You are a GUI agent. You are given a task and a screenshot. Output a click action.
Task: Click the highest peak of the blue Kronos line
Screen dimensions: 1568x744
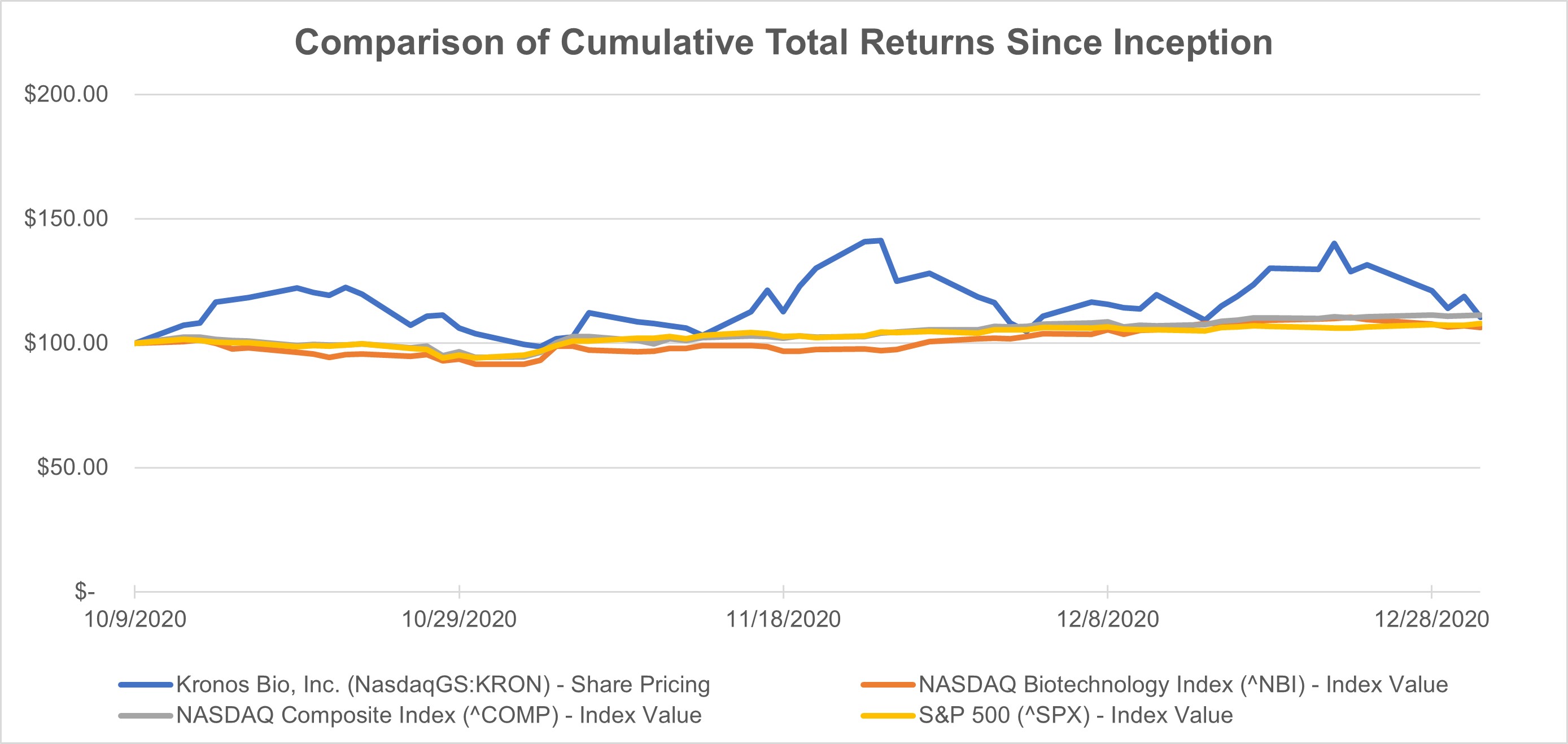[880, 241]
